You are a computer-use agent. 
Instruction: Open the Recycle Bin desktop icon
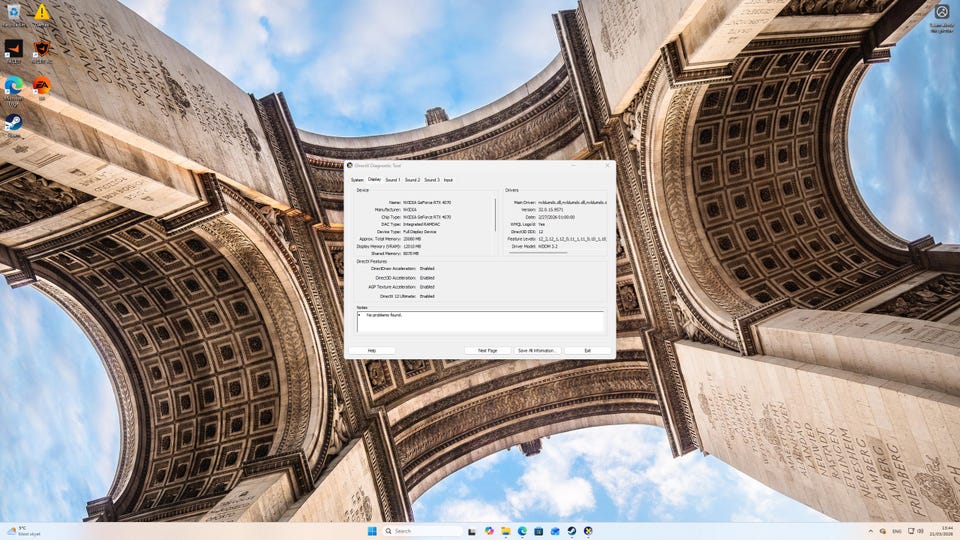[x=14, y=12]
